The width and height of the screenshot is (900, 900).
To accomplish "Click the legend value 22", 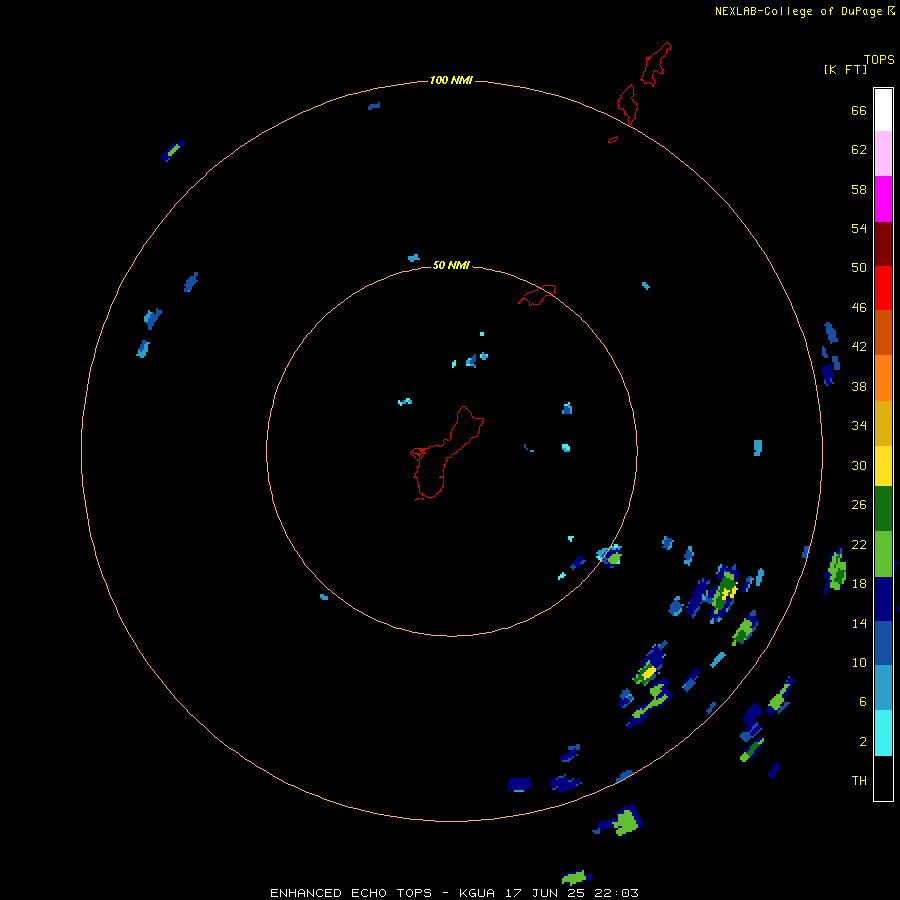I will coord(859,545).
